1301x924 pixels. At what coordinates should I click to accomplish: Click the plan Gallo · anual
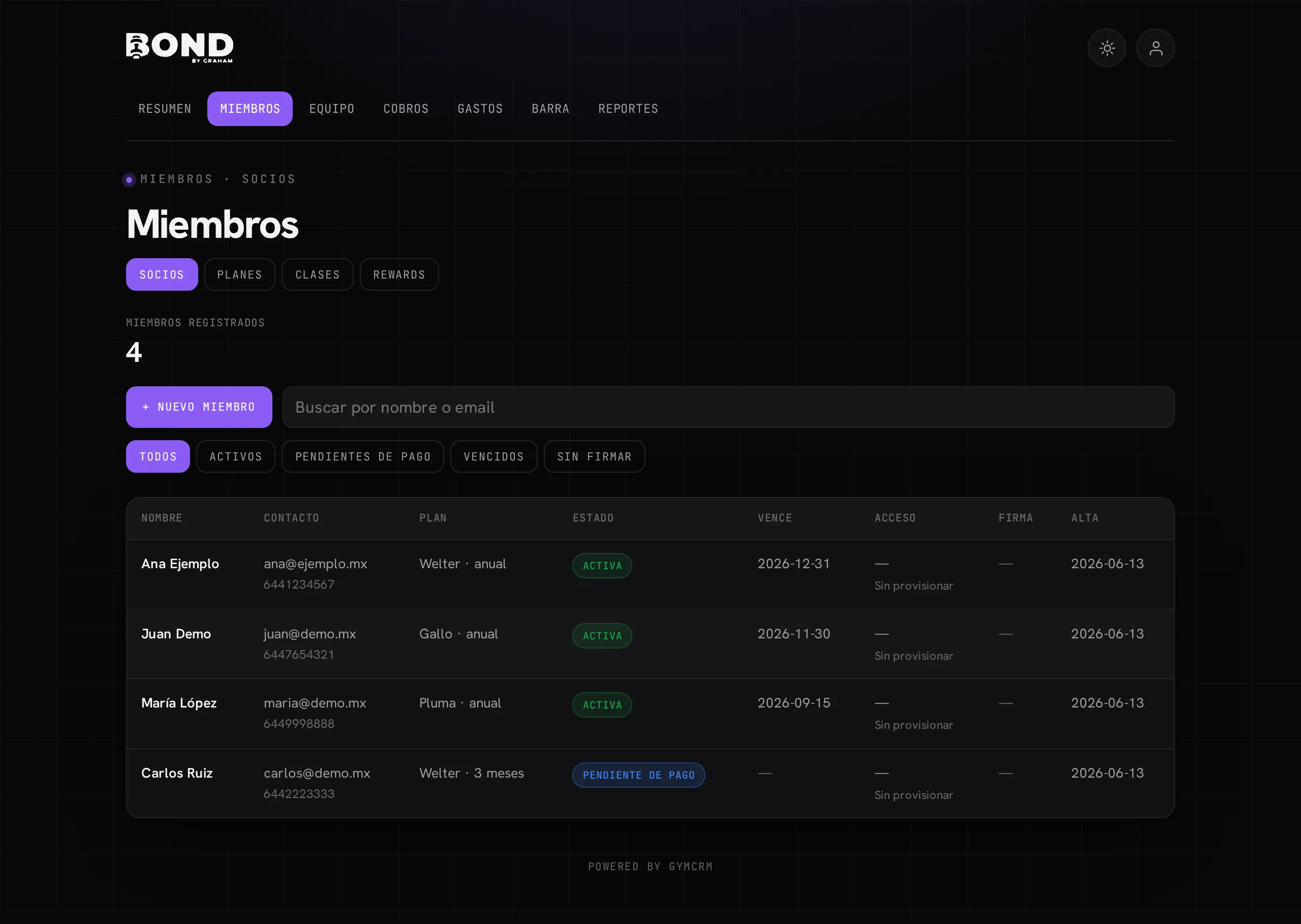pyautogui.click(x=458, y=634)
